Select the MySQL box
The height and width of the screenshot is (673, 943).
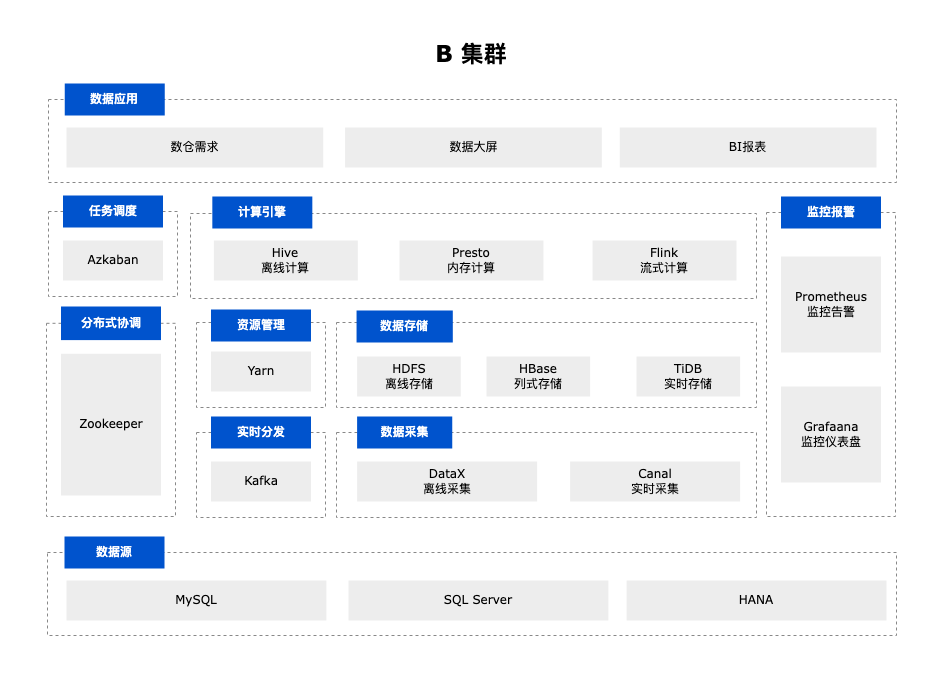click(196, 600)
